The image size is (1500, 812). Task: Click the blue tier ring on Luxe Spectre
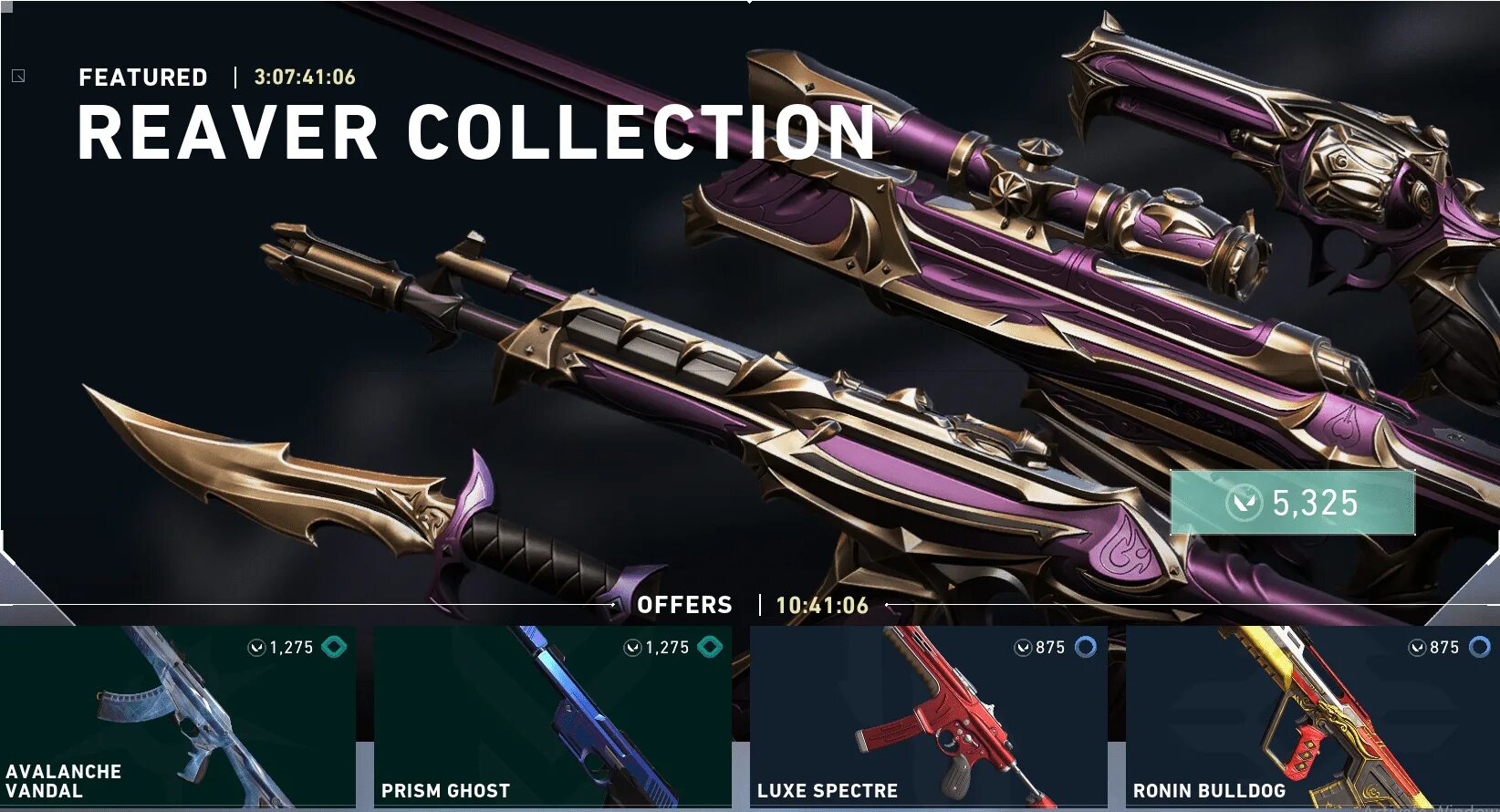1086,647
